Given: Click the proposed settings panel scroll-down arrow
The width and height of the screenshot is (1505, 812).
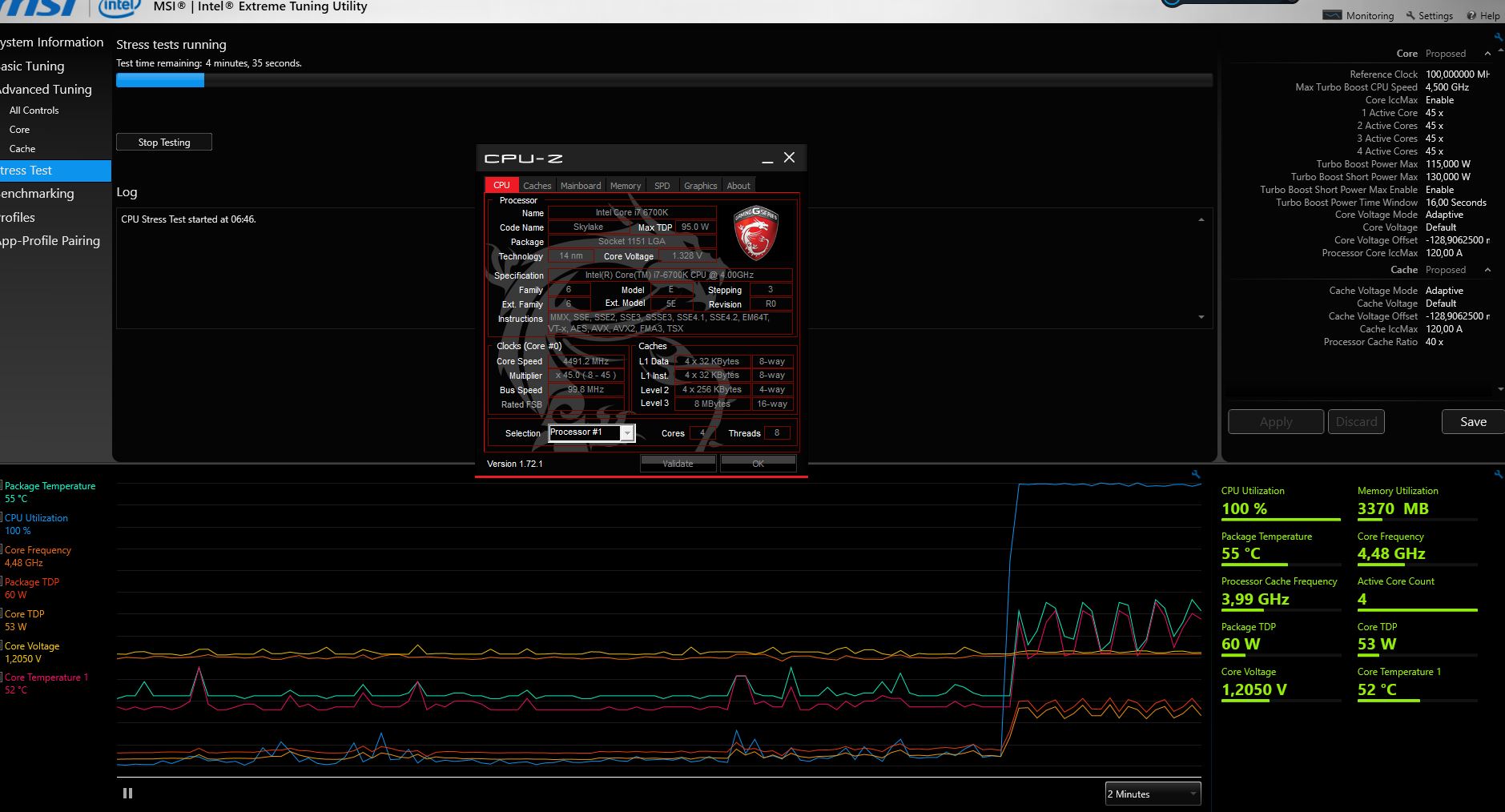Looking at the screenshot, I should tap(1499, 390).
